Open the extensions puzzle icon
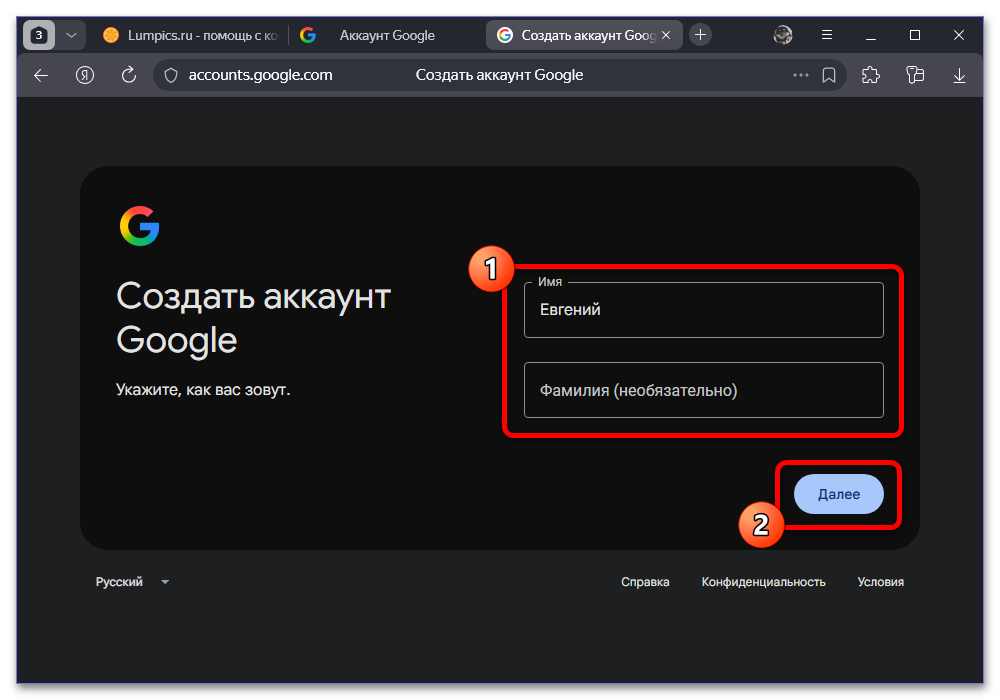1000x700 pixels. [871, 75]
